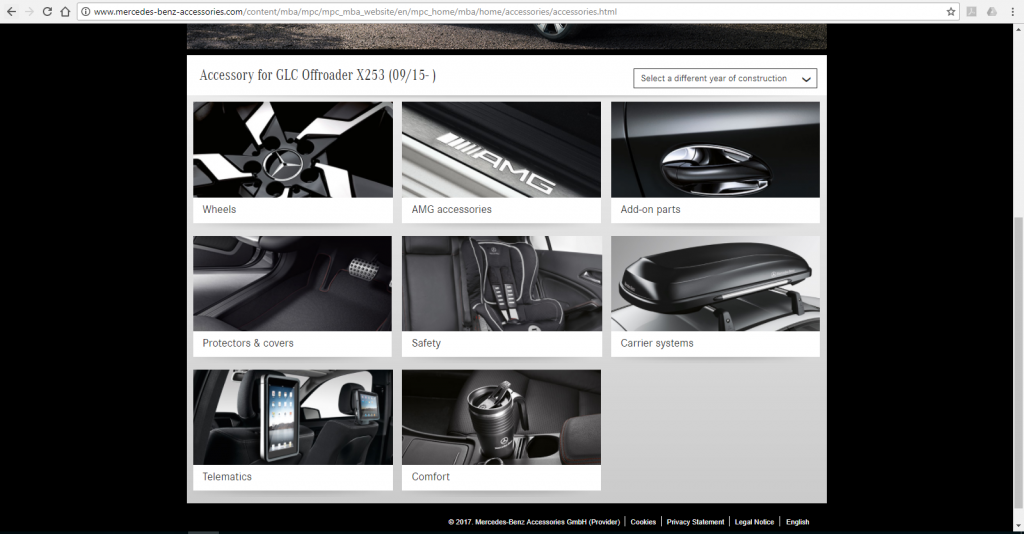The height and width of the screenshot is (534, 1024).
Task: Click the Mercedes-Benz Accessories GmbH (Provider) link
Action: point(547,522)
